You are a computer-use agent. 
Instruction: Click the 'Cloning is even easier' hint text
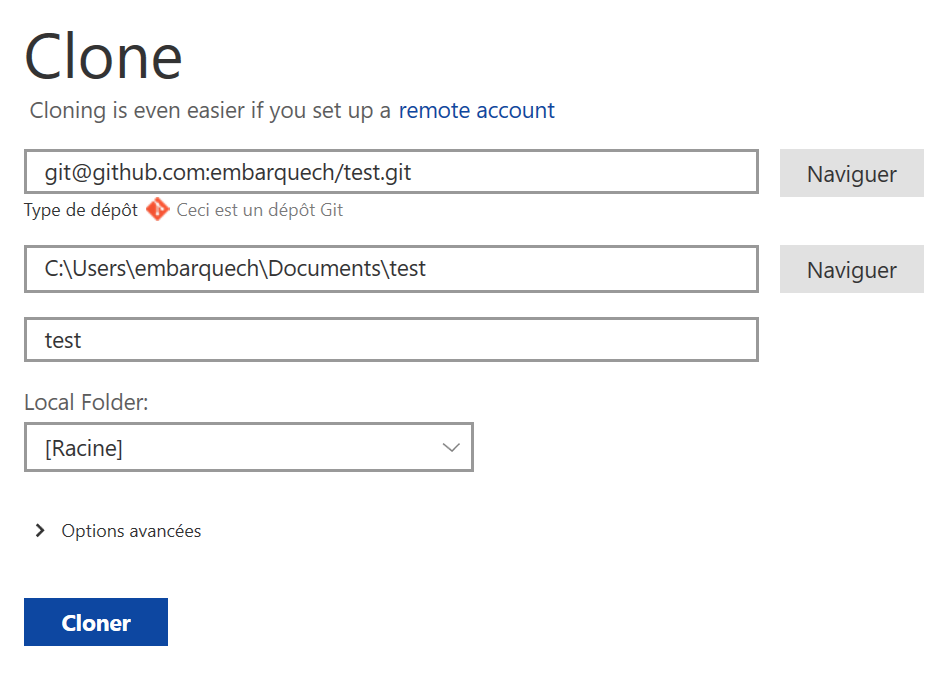(210, 110)
